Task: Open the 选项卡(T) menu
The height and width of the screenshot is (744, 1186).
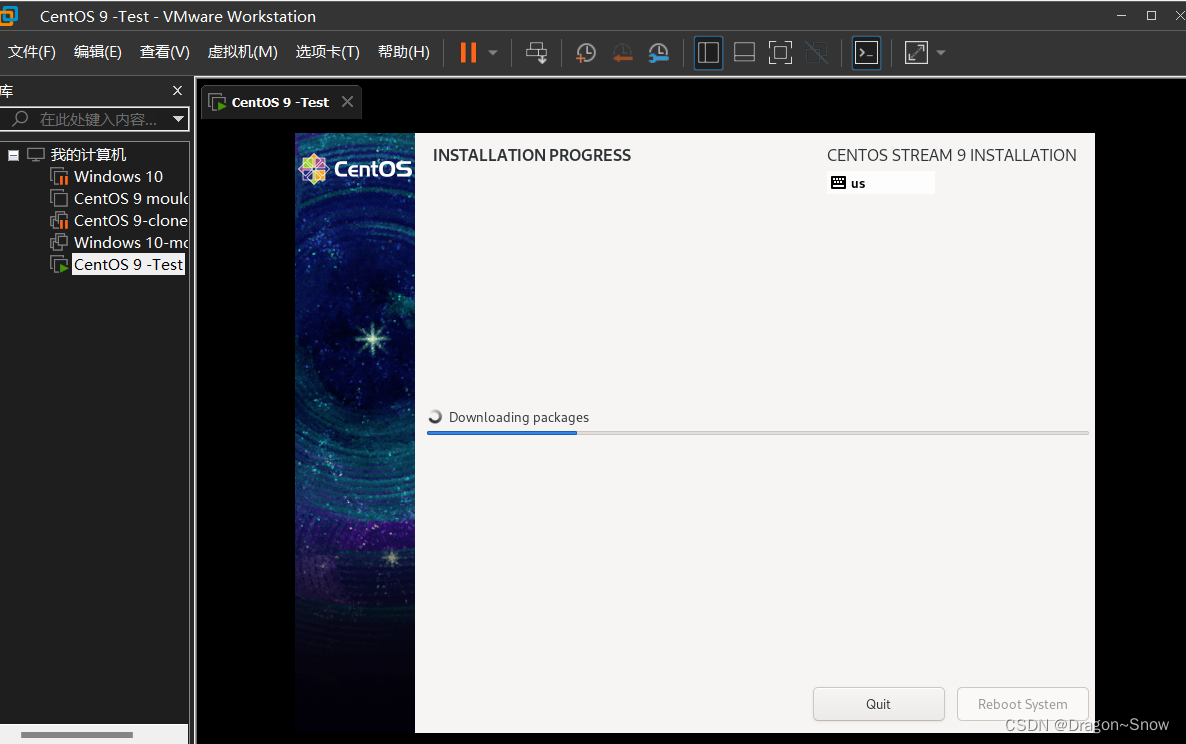Action: coord(328,51)
